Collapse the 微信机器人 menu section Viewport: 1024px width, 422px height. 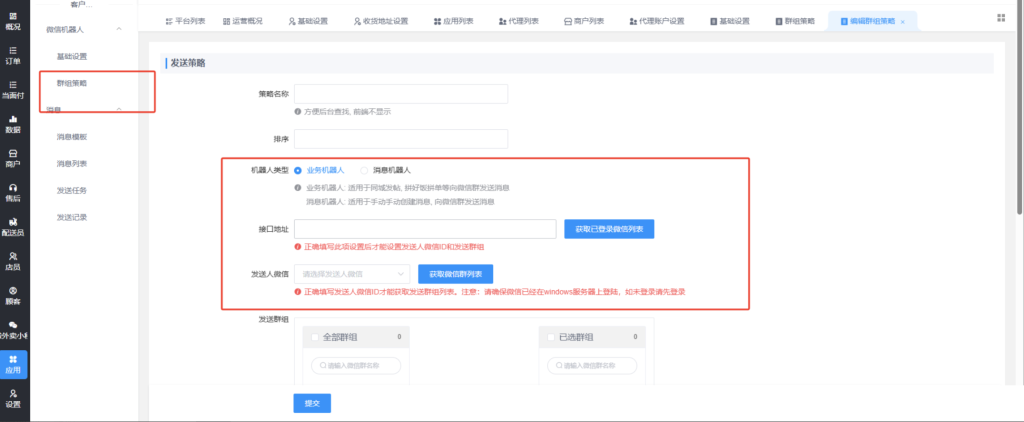119,31
